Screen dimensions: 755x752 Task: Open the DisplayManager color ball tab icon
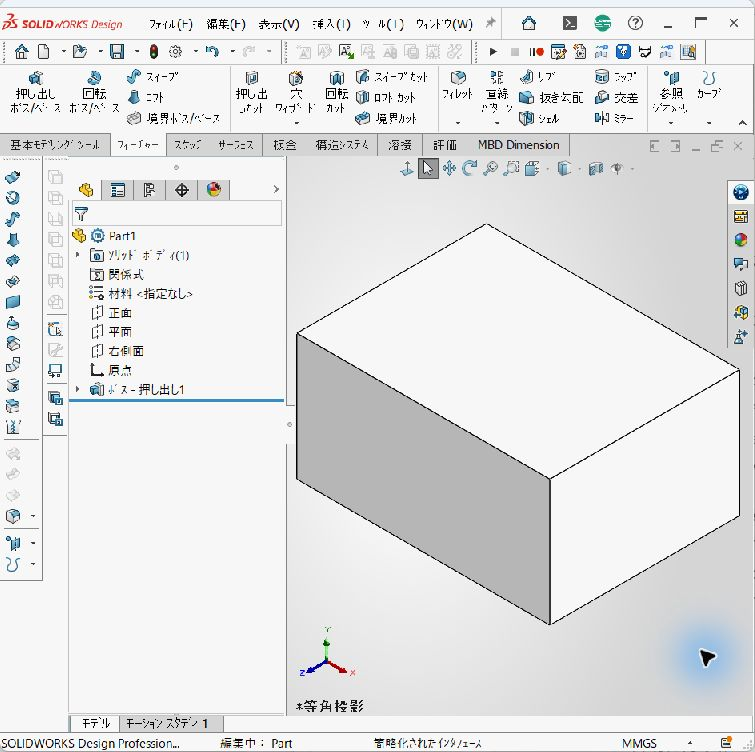[x=214, y=190]
